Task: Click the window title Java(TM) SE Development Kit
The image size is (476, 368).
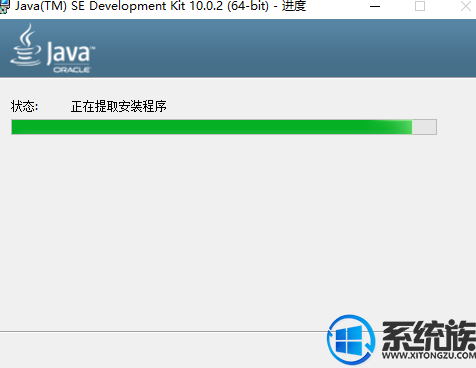Action: [100, 6]
